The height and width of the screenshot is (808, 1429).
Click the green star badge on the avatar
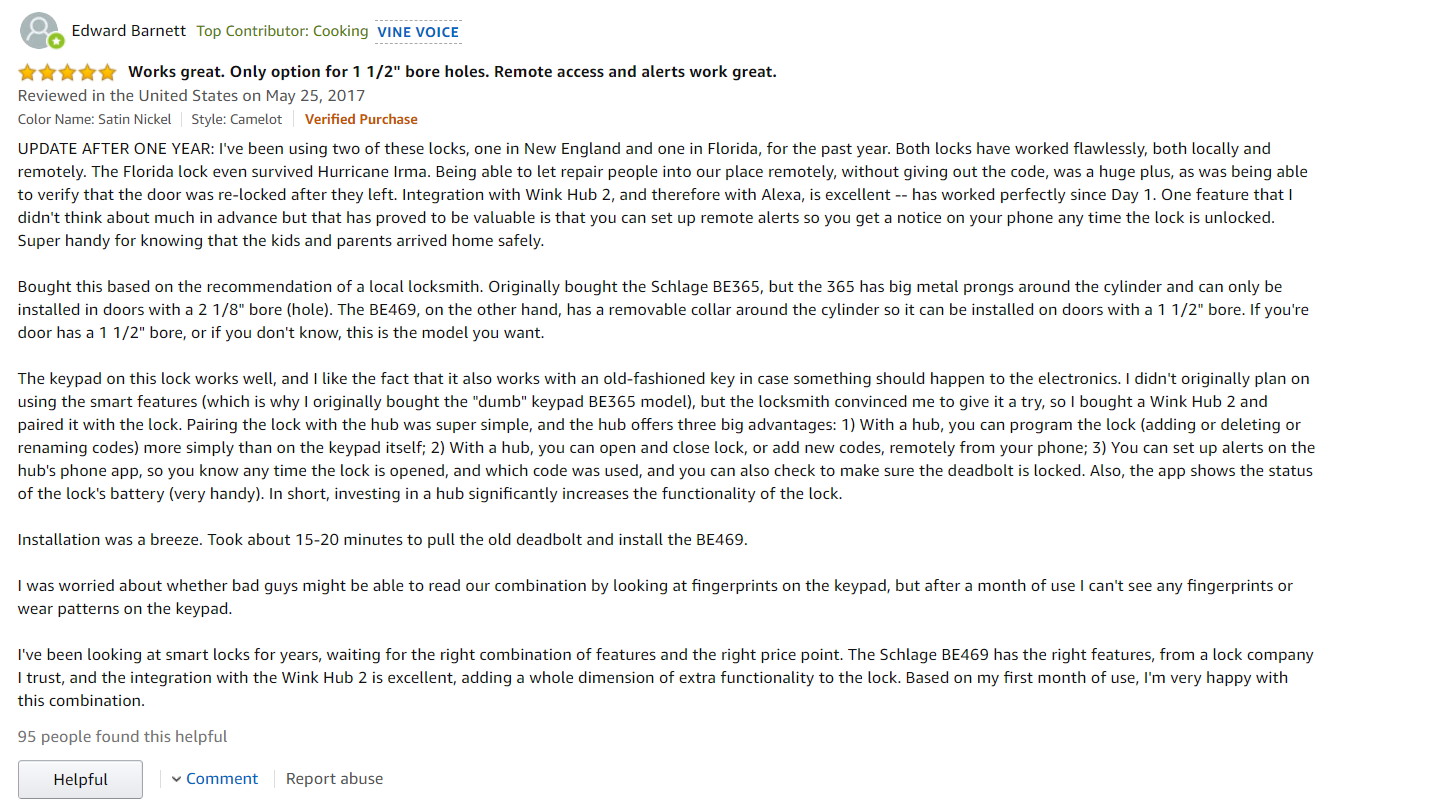pos(57,42)
